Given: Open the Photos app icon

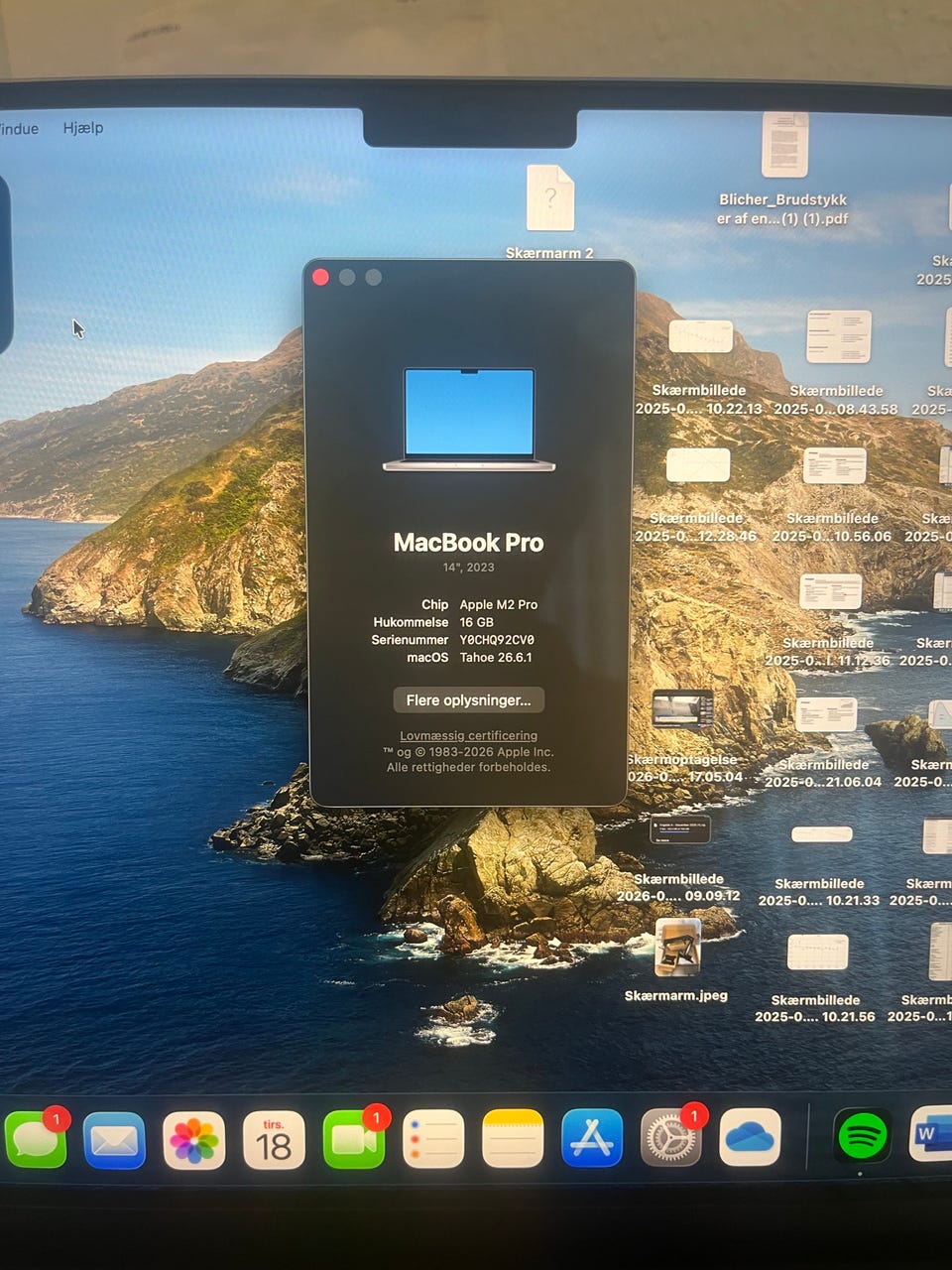Looking at the screenshot, I should point(193,1140).
